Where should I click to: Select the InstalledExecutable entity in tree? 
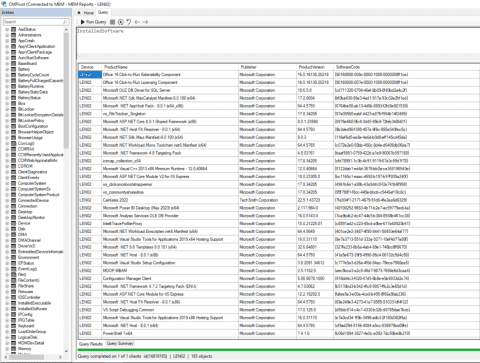34,303
